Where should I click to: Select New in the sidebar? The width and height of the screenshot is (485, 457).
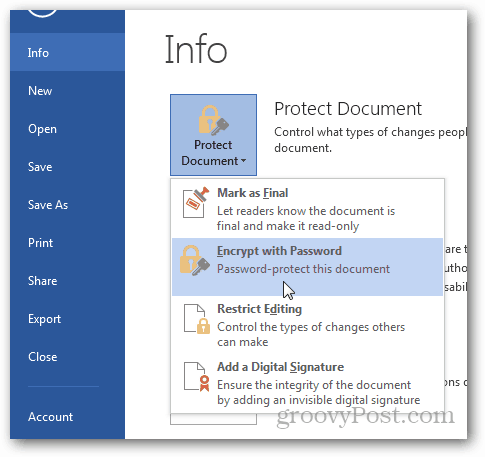(40, 91)
